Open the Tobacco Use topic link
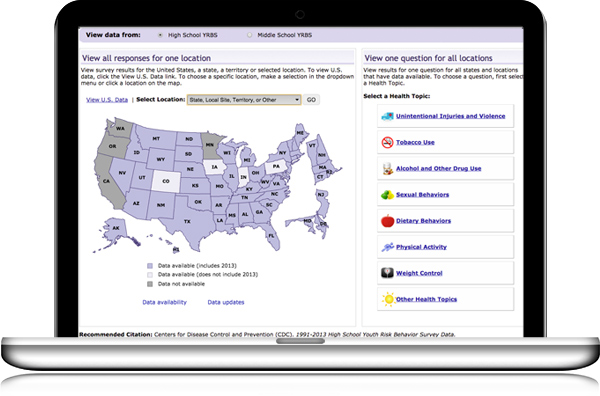The image size is (600, 396). pos(415,142)
